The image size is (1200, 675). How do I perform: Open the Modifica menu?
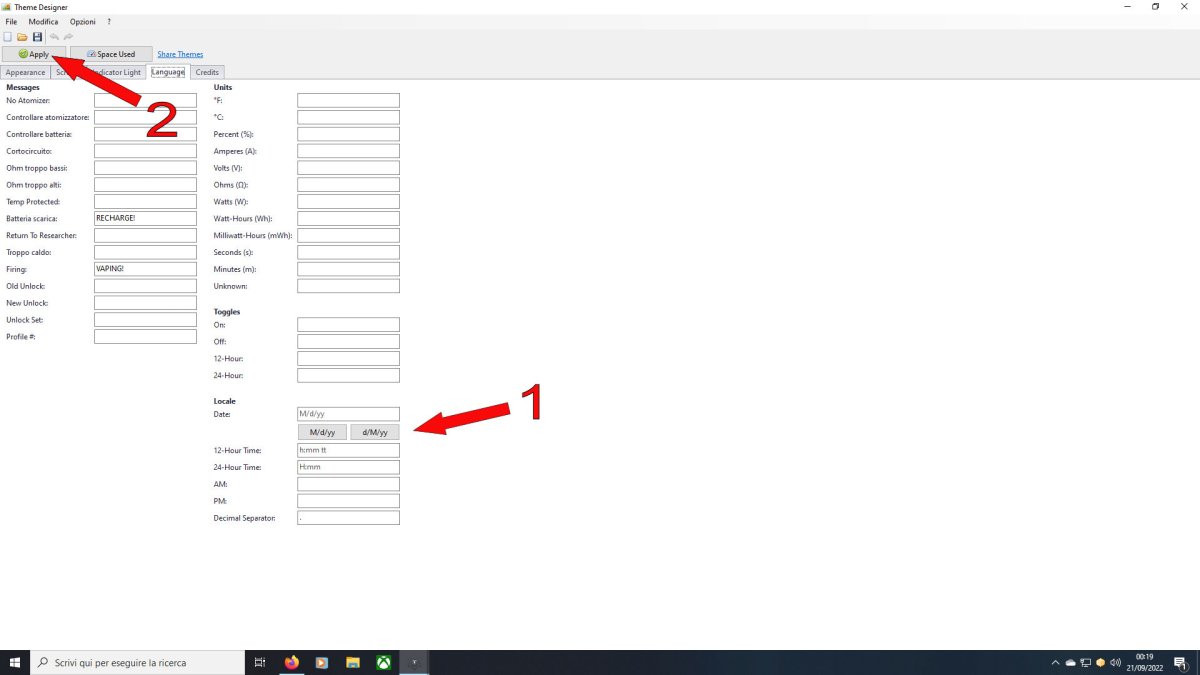click(43, 21)
